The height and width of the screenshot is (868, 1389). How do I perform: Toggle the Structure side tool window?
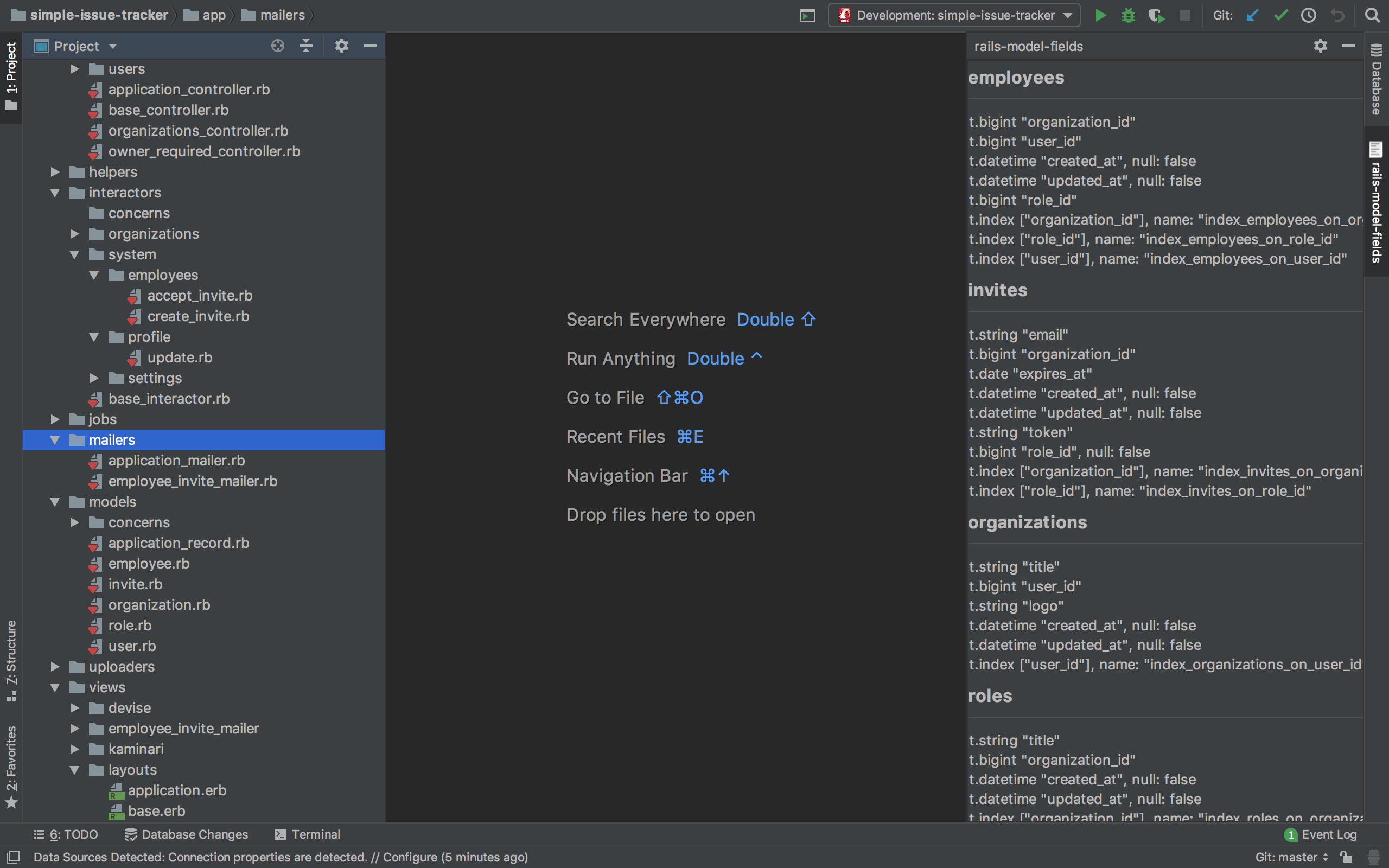tap(11, 660)
